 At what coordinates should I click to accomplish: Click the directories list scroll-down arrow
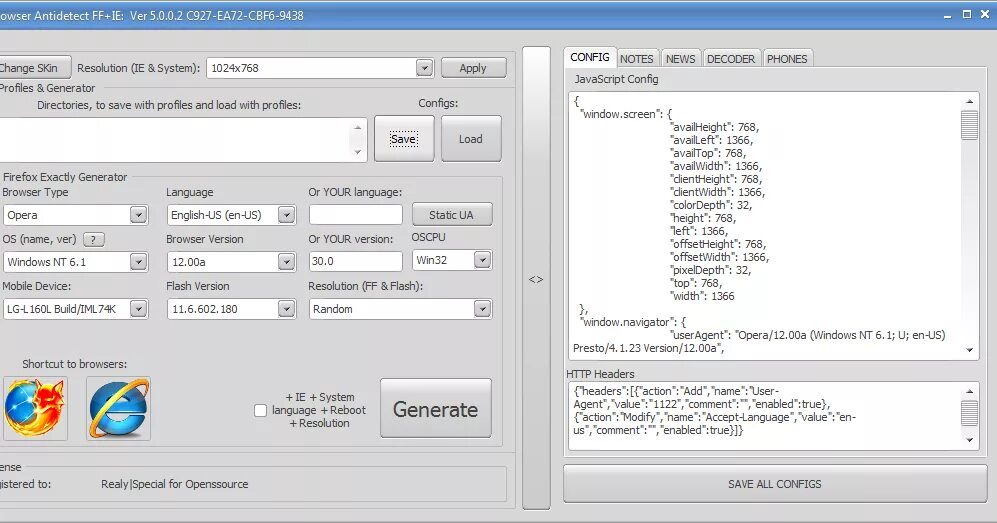click(357, 152)
